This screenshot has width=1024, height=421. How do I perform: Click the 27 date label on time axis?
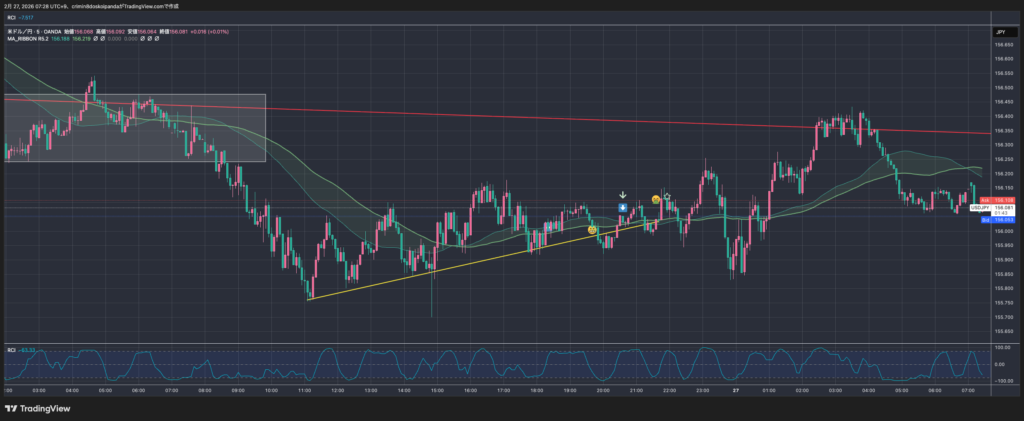(x=735, y=391)
